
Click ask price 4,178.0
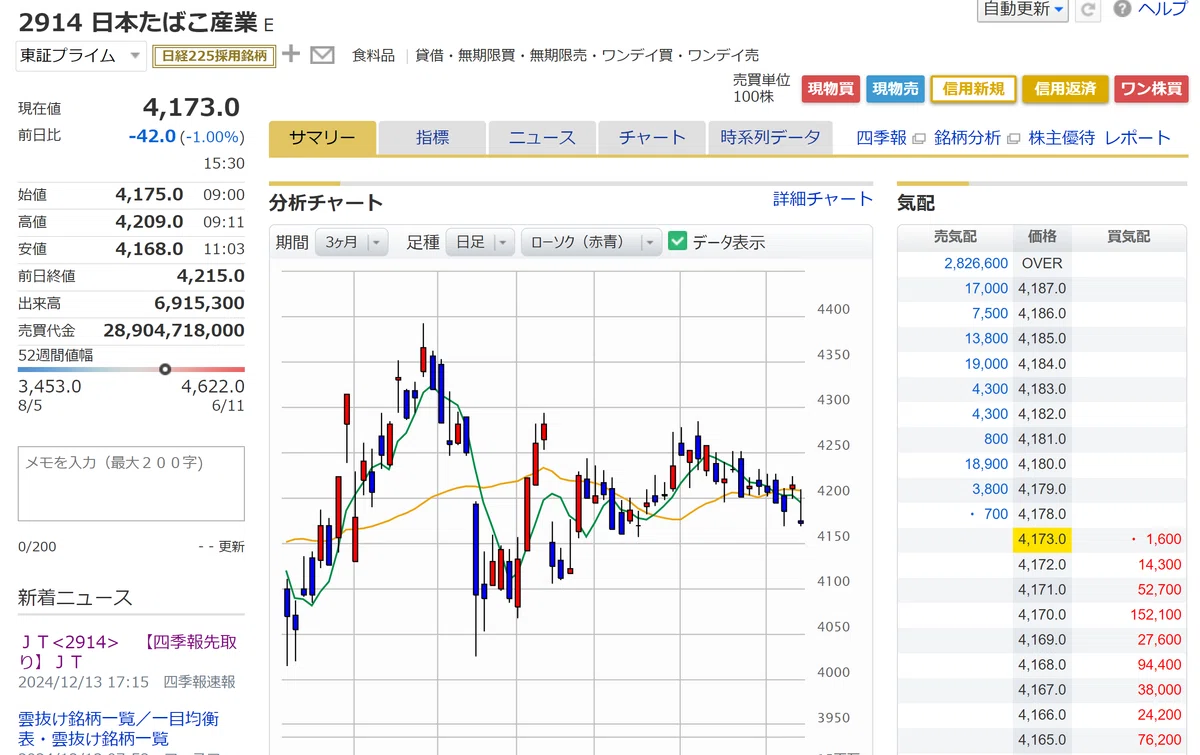(1042, 514)
